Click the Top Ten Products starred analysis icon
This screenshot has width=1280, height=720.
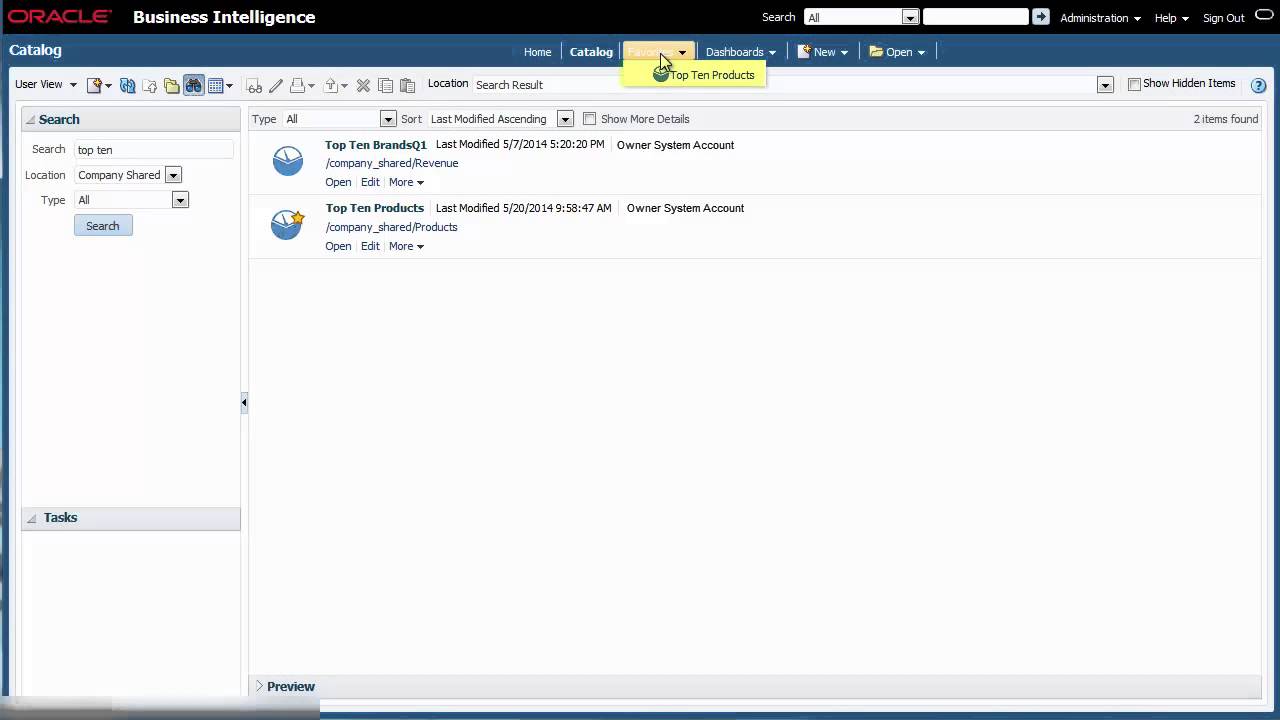[287, 224]
